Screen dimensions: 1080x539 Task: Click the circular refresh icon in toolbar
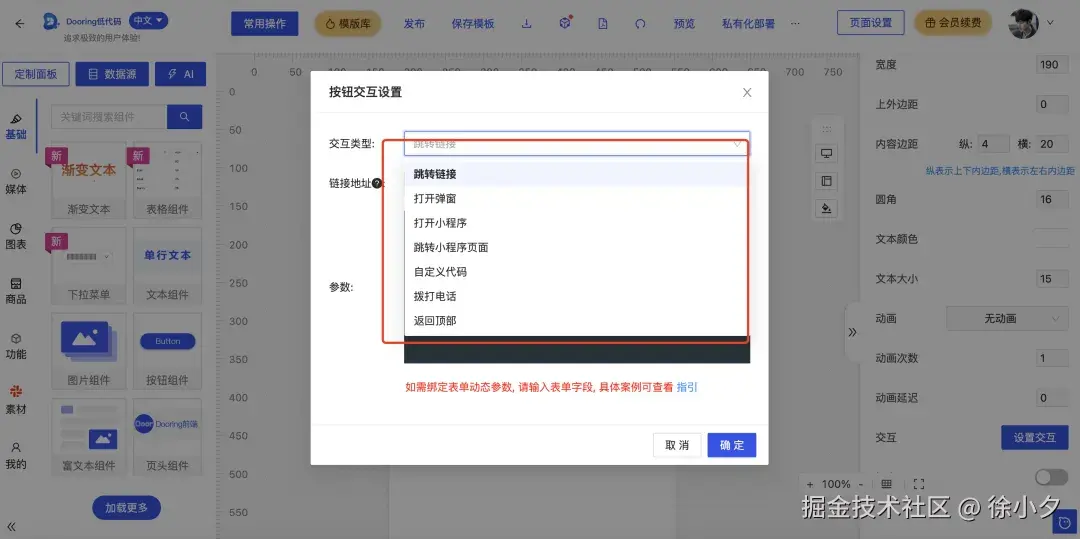(640, 23)
